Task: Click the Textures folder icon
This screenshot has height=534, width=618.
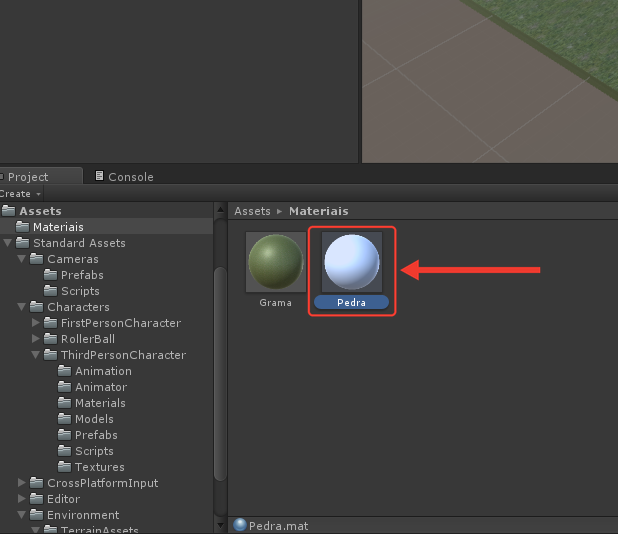Action: point(64,467)
